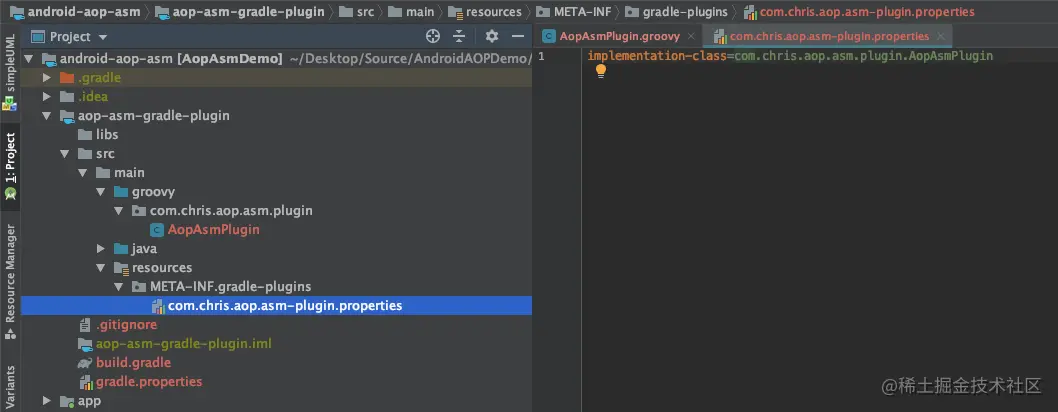
Task: Collapse the main folder arrow
Action: click(83, 173)
